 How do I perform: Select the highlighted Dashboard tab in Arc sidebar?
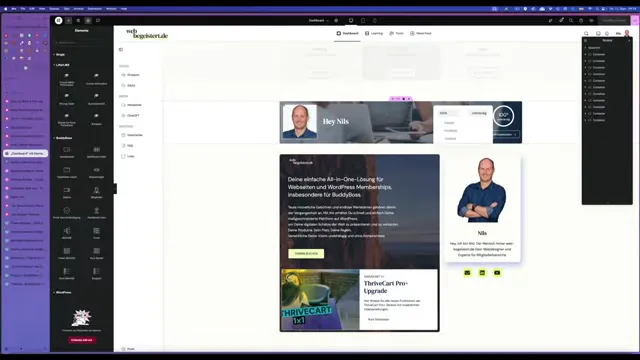point(26,153)
